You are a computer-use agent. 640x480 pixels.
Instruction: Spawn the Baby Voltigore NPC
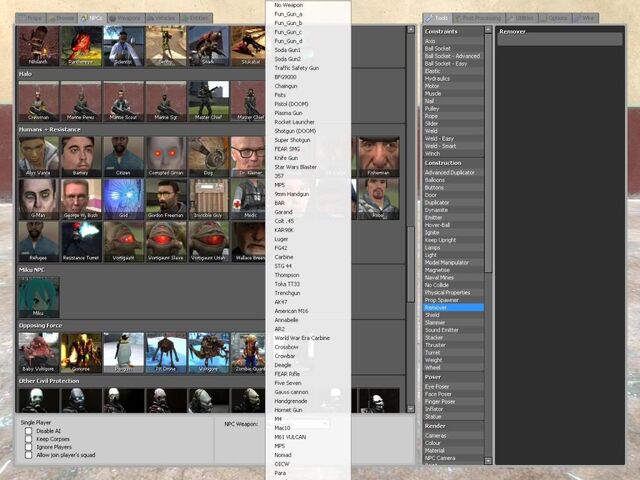point(38,352)
